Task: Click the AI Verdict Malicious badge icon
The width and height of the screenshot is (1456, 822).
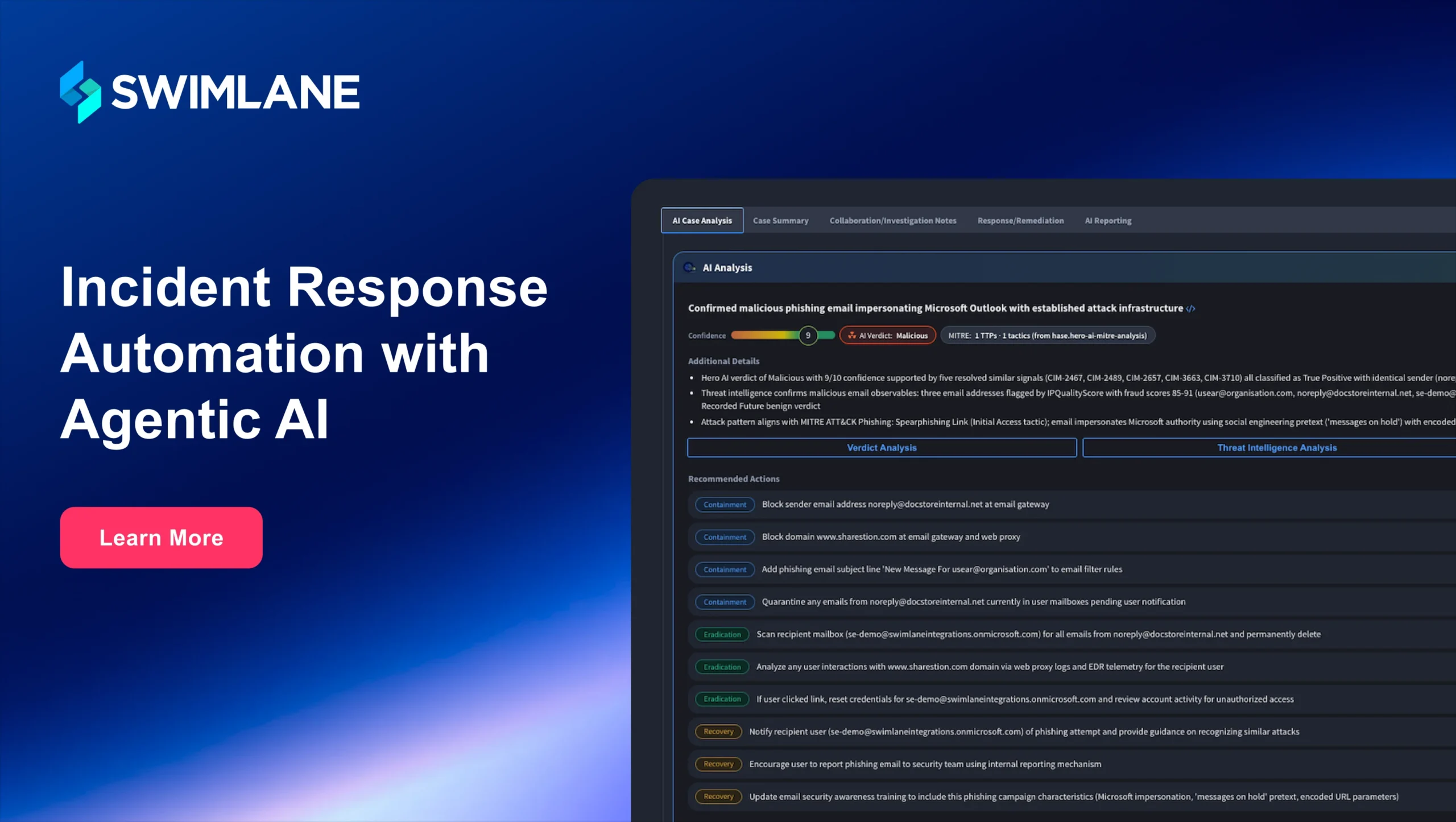Action: click(852, 336)
